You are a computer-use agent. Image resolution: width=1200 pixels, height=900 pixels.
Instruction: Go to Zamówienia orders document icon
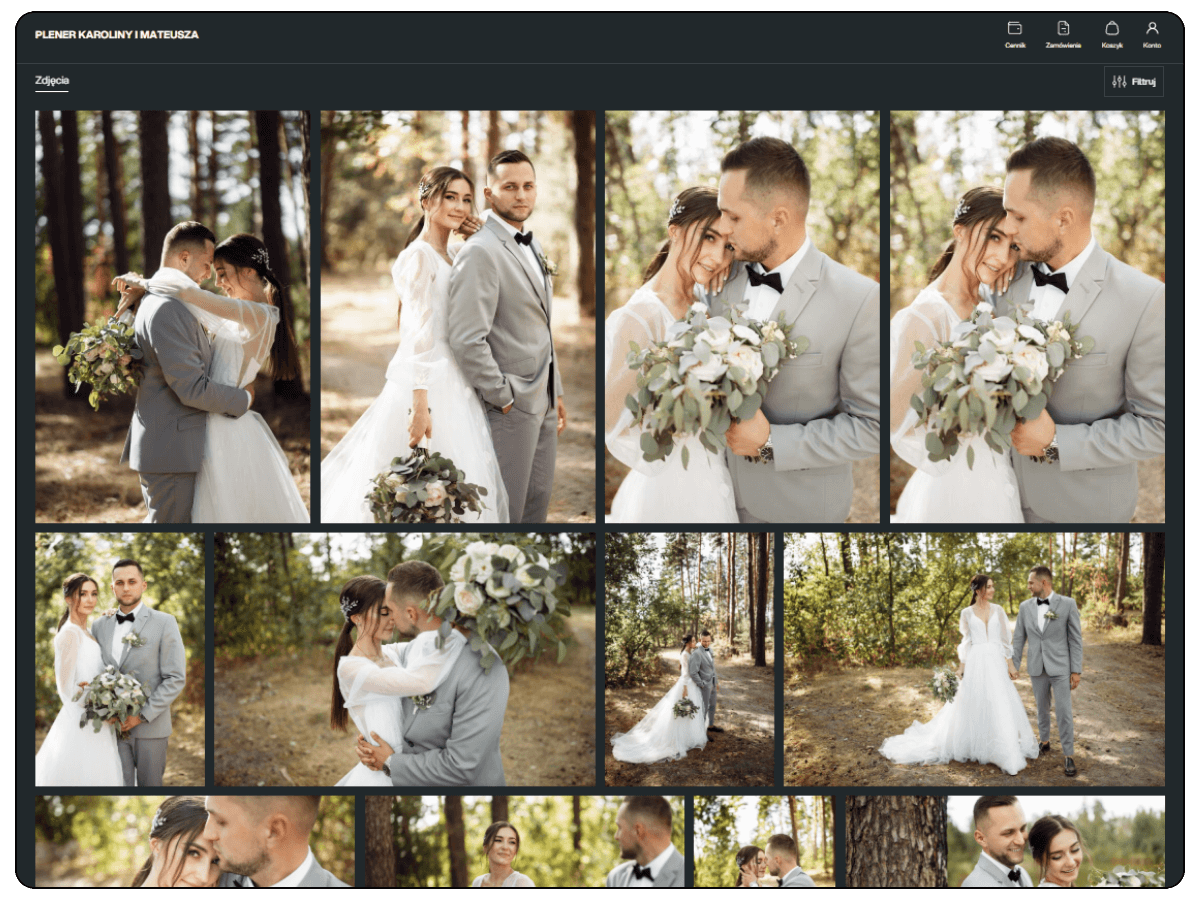pyautogui.click(x=1063, y=29)
